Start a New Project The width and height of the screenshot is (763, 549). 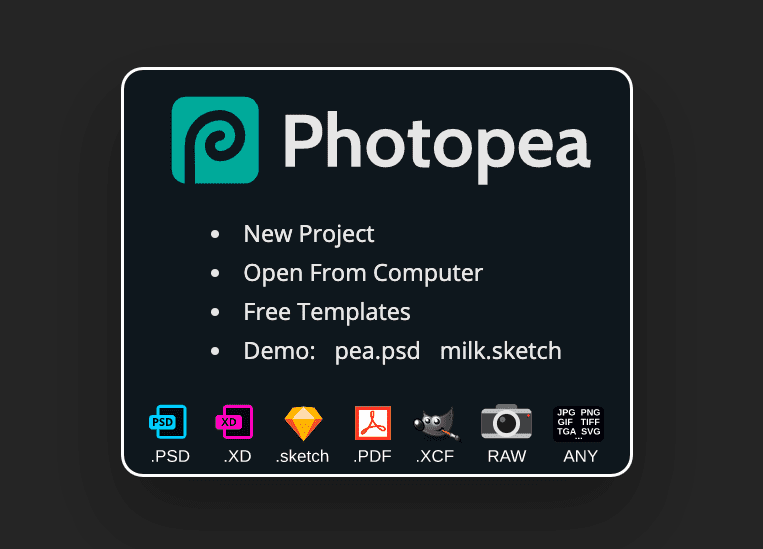(x=309, y=234)
